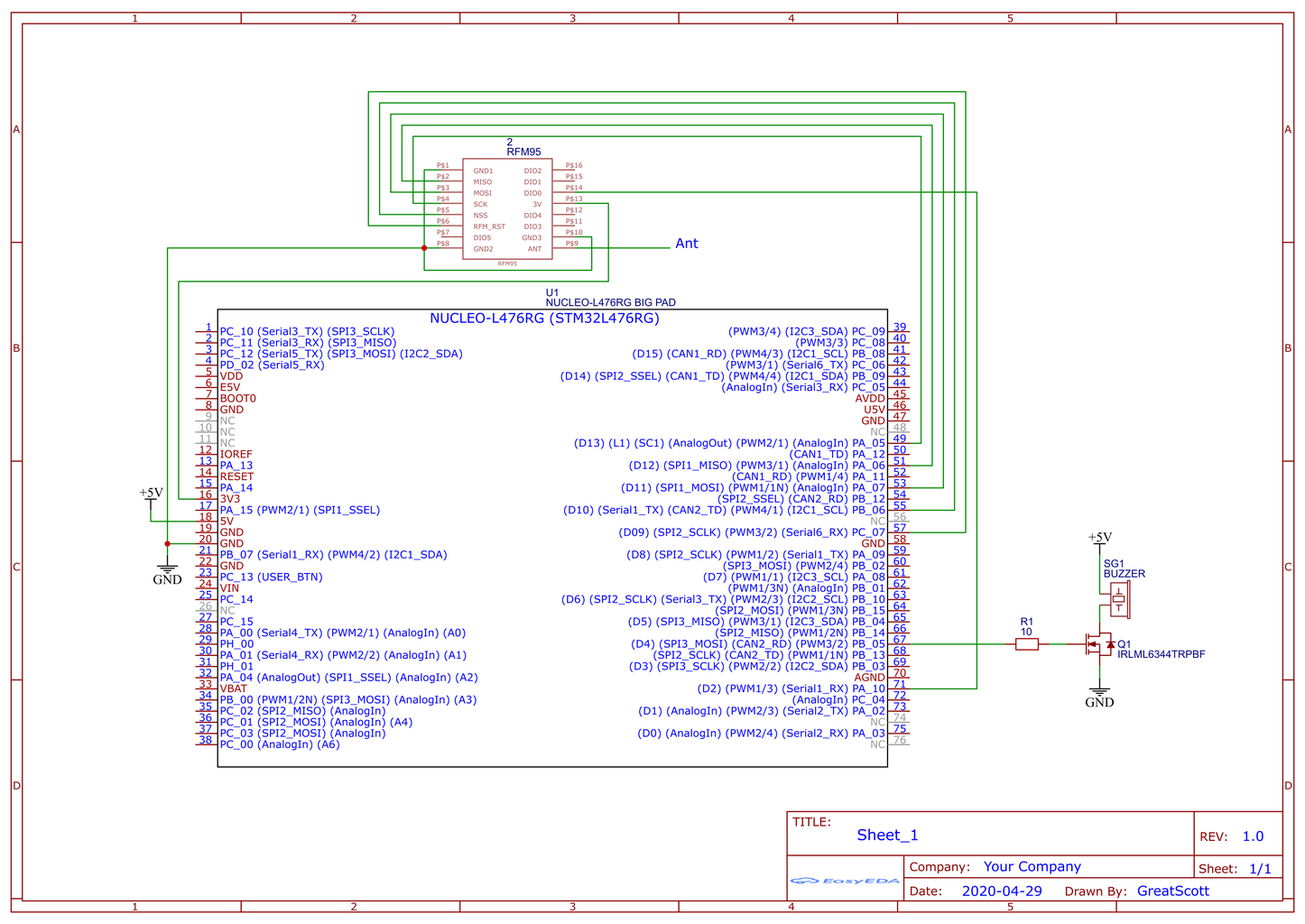The image size is (1305, 924).
Task: Click the +5V power symbol above buzzer
Action: coord(1099,539)
